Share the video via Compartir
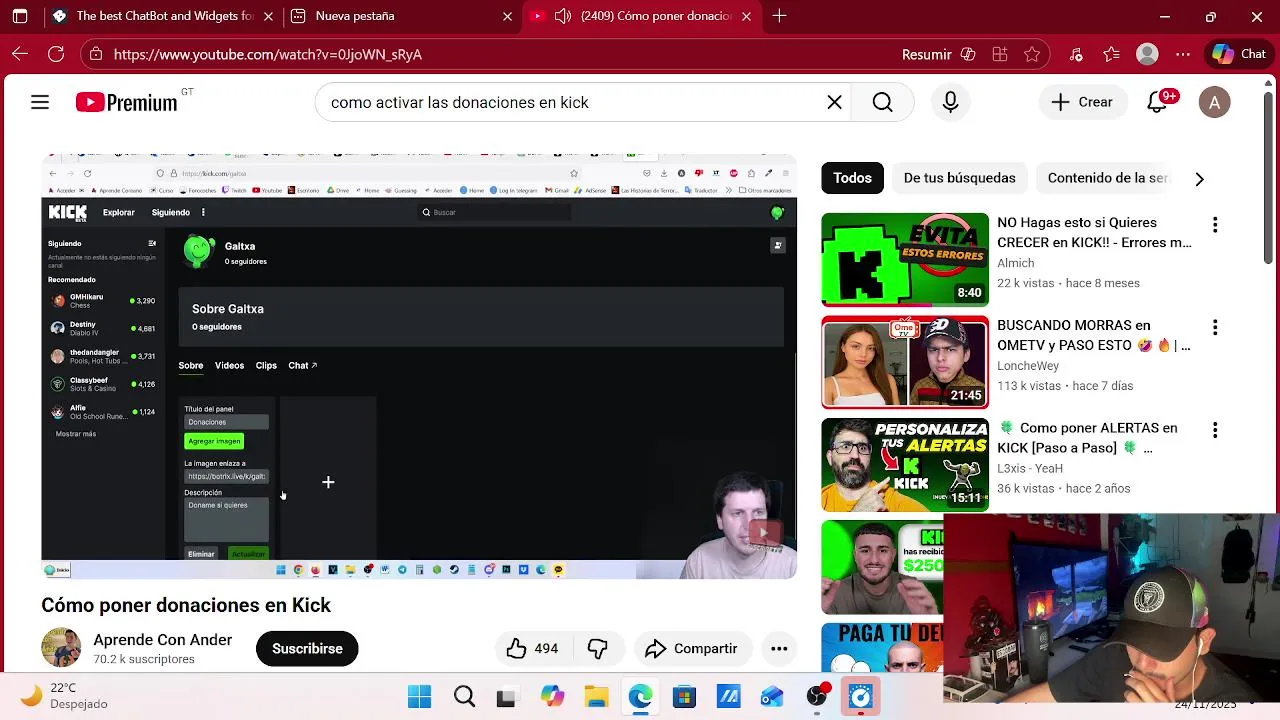The image size is (1280, 720). click(x=691, y=649)
